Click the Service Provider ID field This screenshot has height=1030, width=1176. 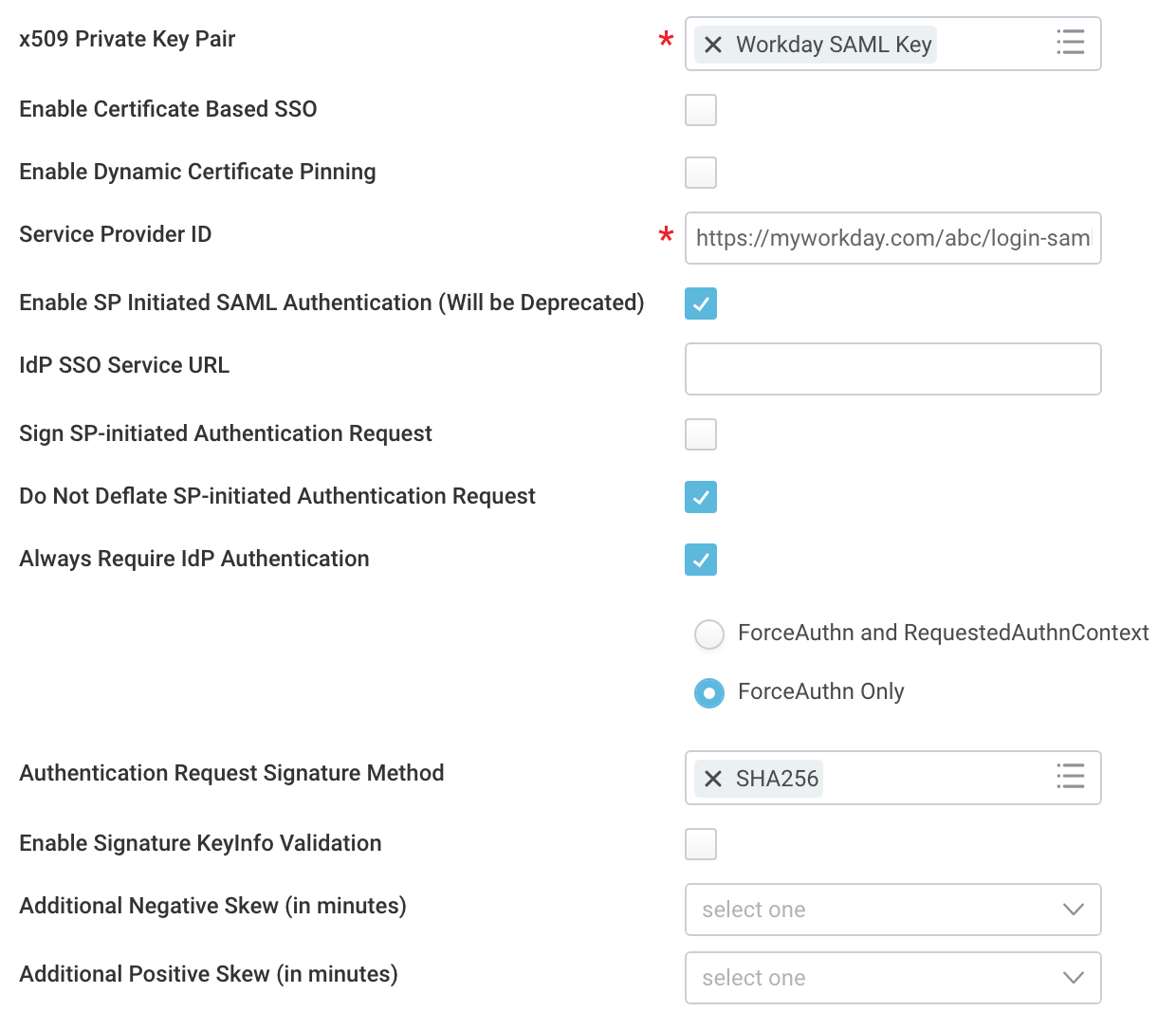892,238
